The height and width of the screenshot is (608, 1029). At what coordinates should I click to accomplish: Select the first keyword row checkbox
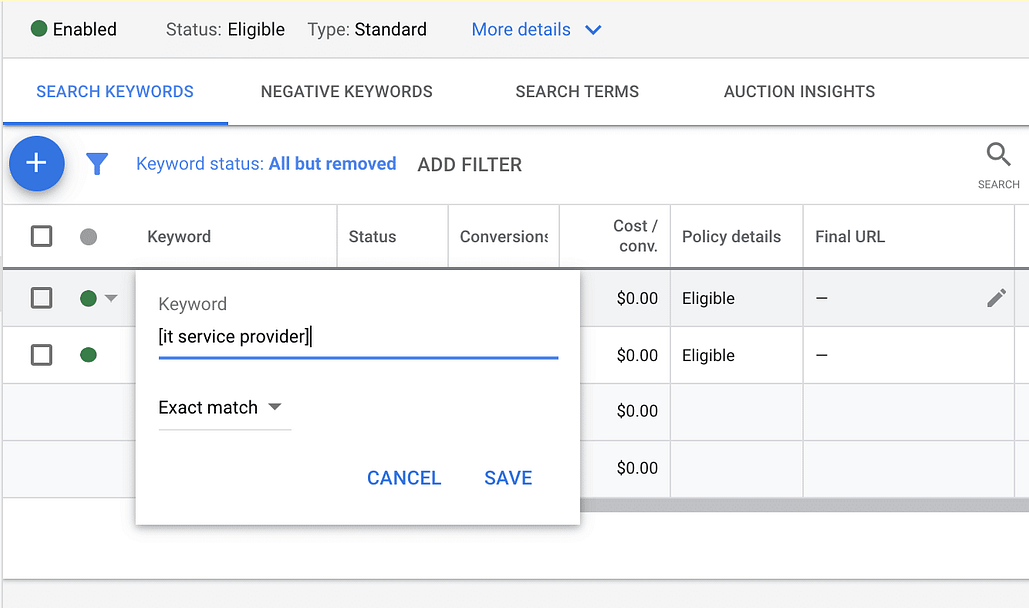(42, 297)
